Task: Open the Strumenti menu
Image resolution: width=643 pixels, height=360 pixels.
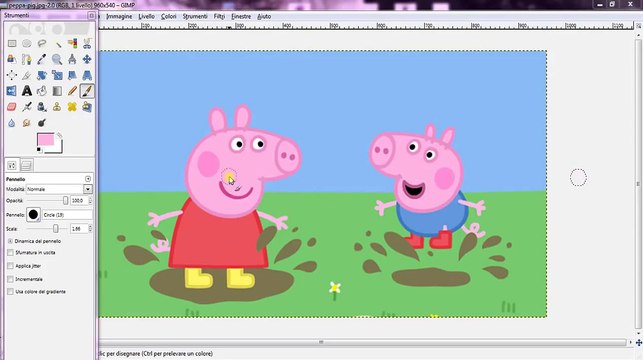Action: (195, 16)
